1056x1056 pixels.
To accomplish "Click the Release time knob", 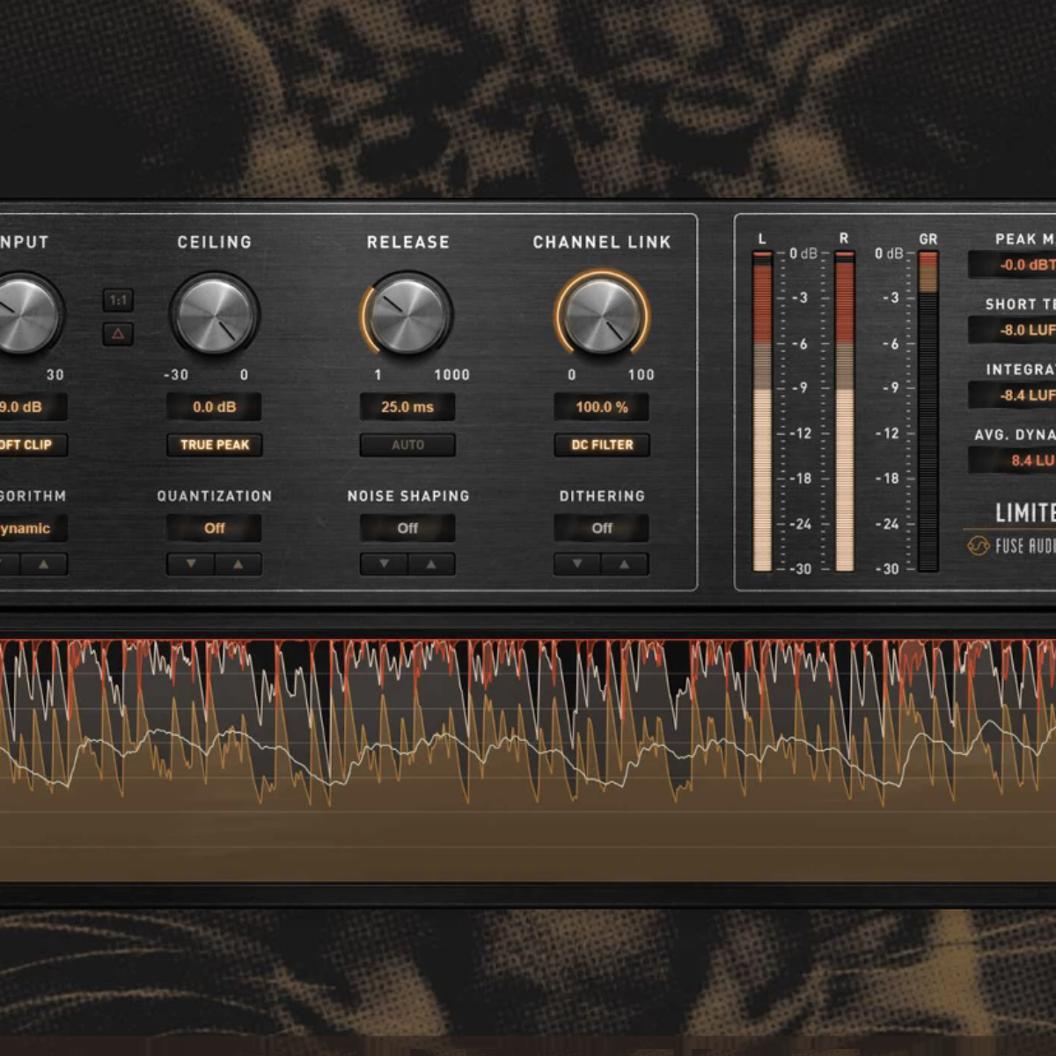I will 407,315.
